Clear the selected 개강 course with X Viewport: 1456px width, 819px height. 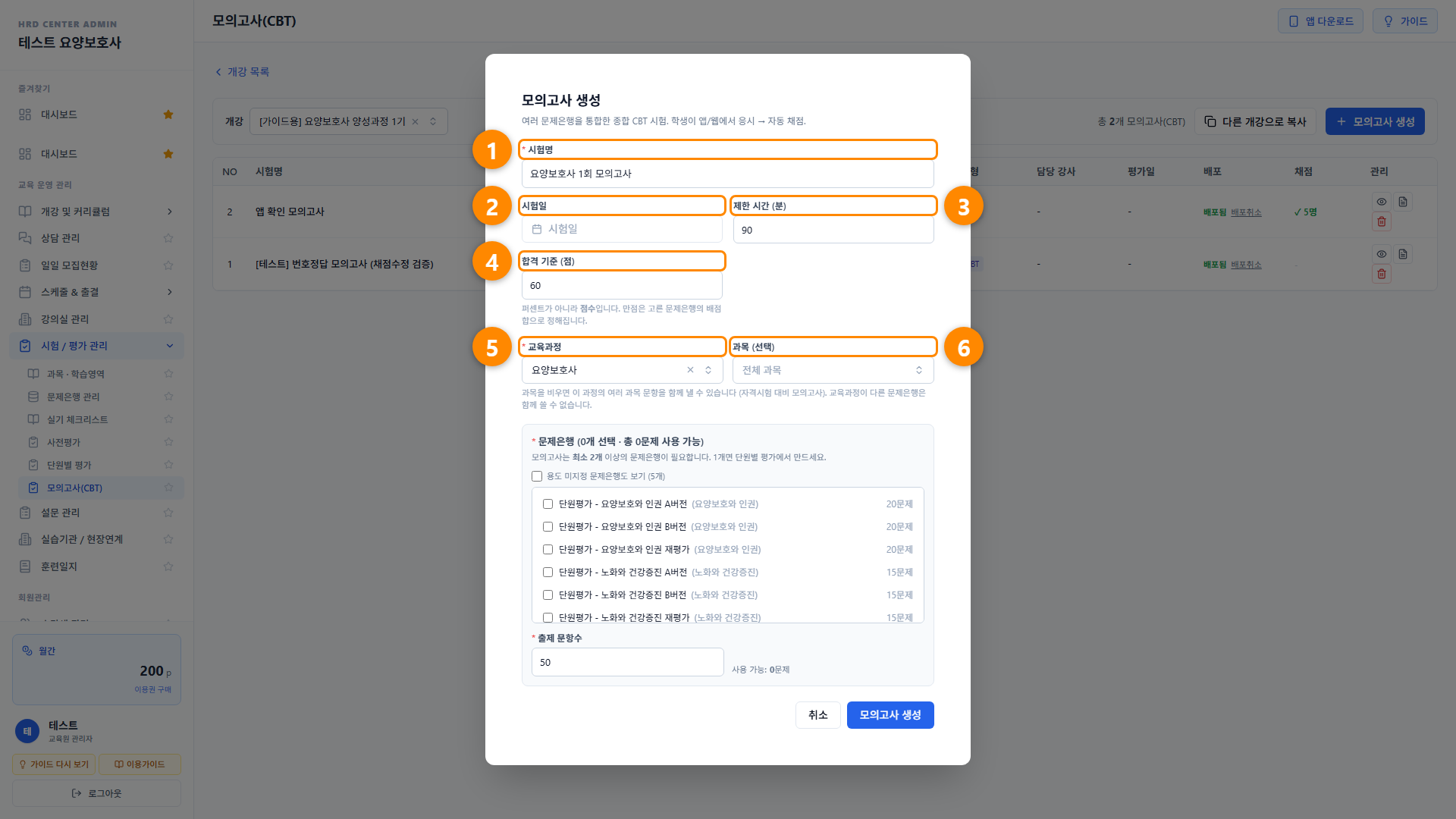click(x=415, y=121)
